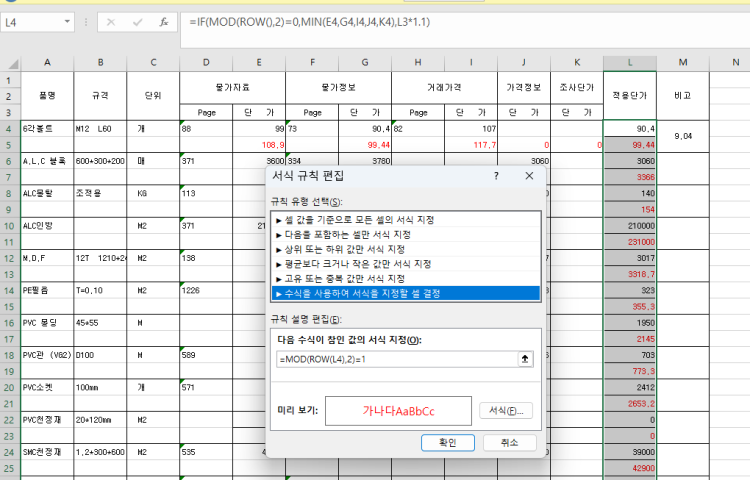This screenshot has width=750, height=480.
Task: Click the help question mark in dialog
Action: pos(496,175)
